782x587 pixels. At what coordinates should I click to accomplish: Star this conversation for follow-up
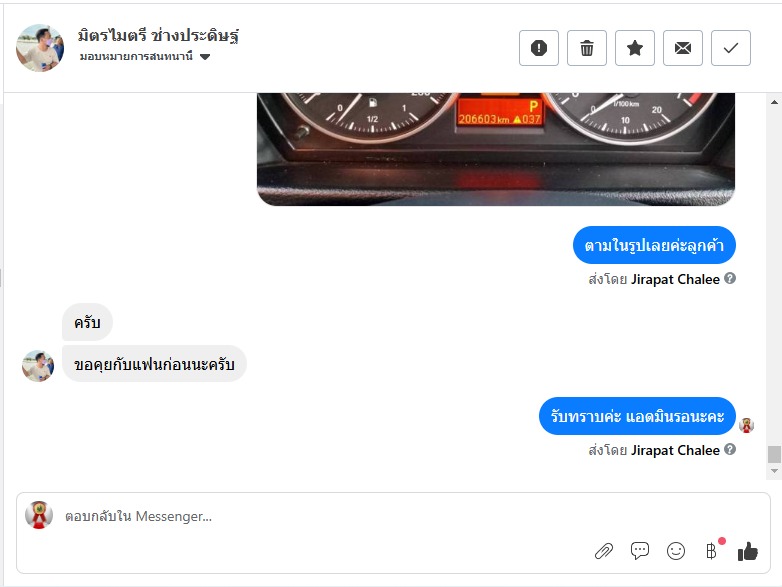(635, 48)
